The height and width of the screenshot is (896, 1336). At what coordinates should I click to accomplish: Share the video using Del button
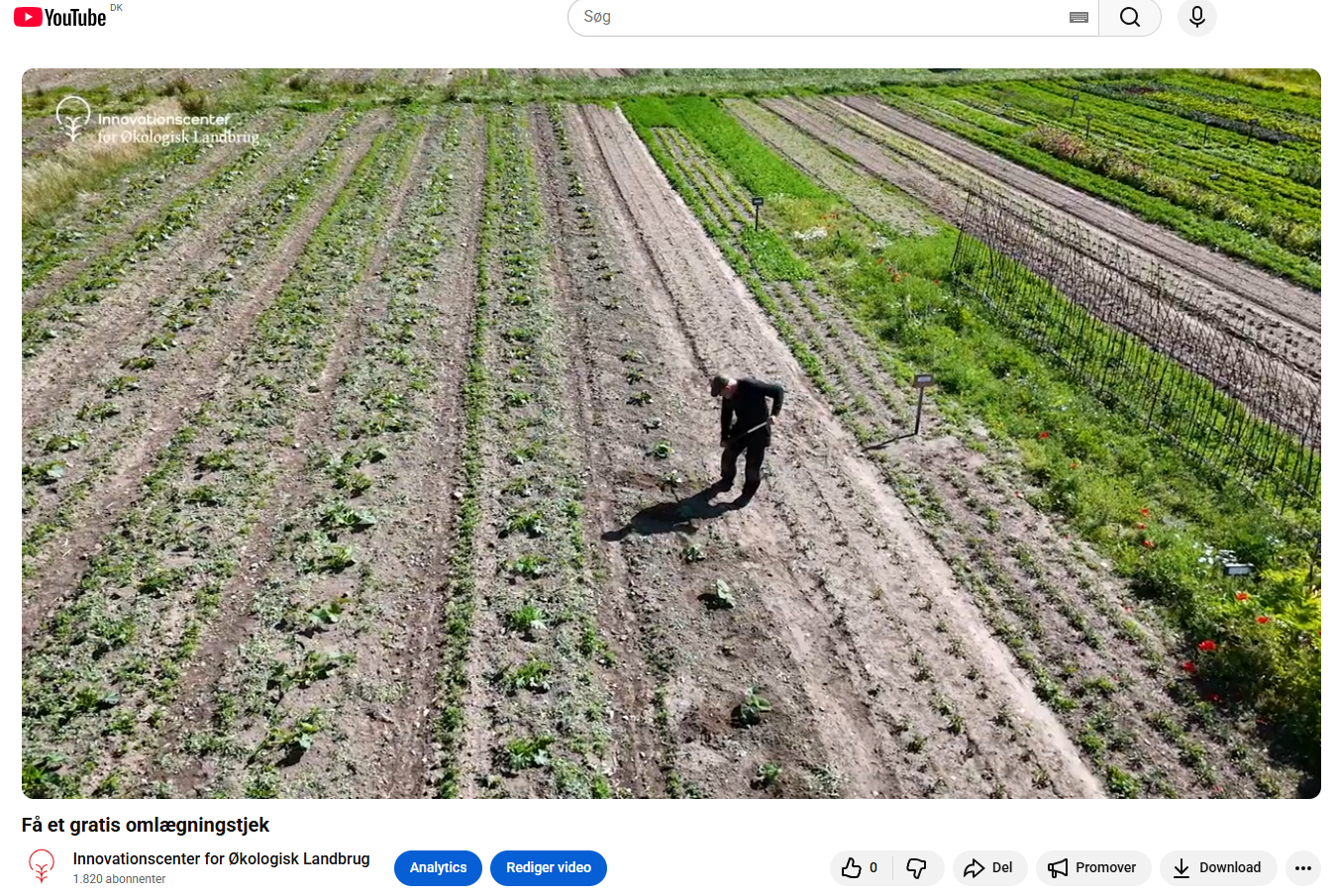(989, 868)
